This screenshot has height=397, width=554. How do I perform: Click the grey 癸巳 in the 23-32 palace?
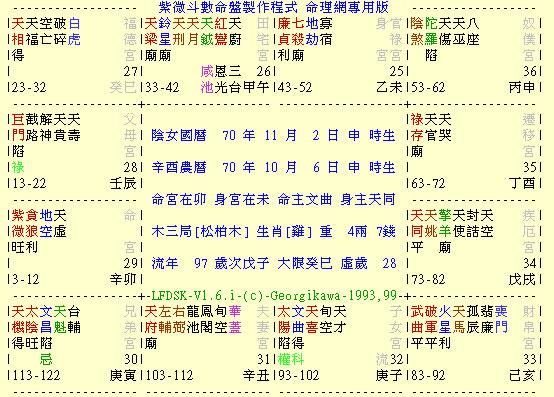(123, 87)
